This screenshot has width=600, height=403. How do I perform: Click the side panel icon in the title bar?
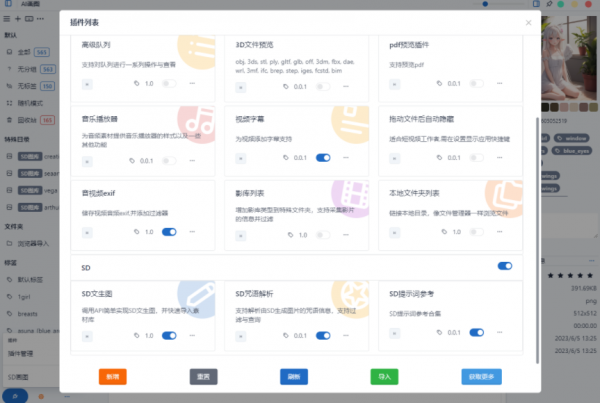(536, 4)
